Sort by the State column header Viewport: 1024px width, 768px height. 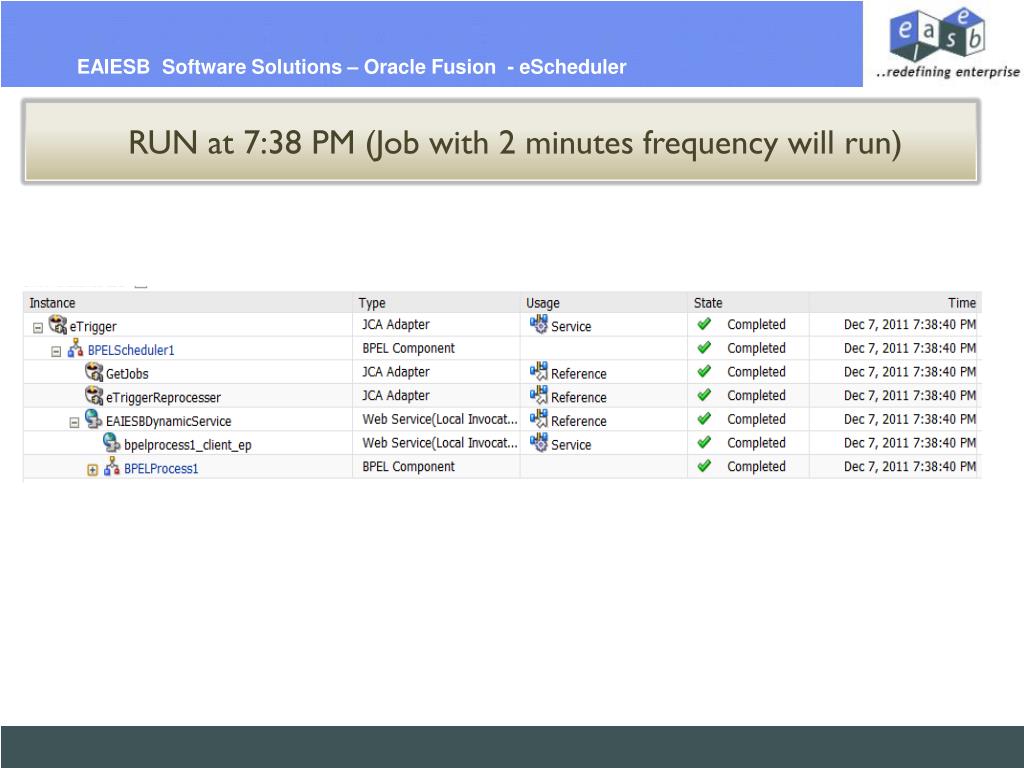click(x=708, y=303)
